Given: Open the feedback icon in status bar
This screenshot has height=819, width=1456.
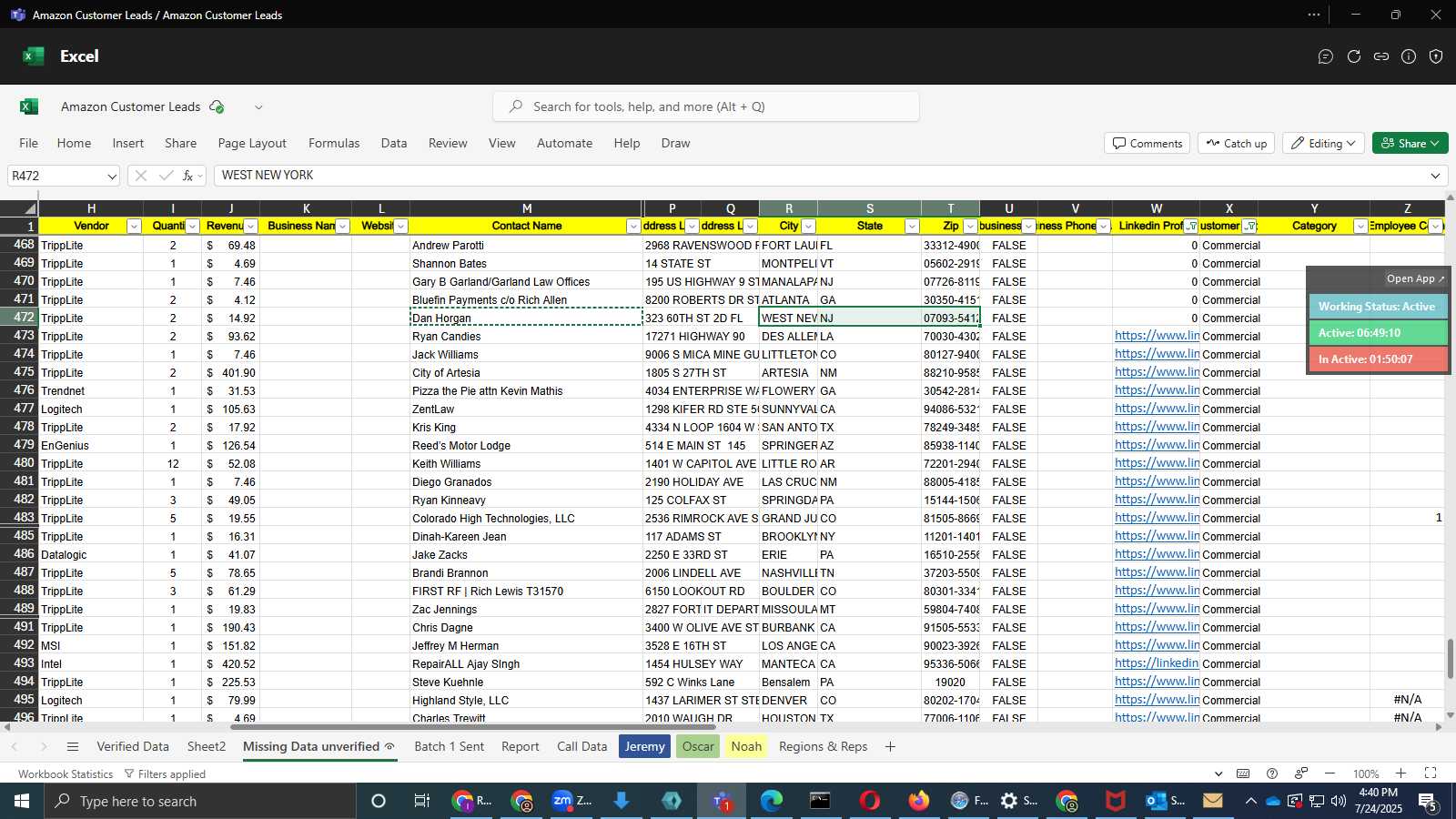Looking at the screenshot, I should tap(1301, 773).
